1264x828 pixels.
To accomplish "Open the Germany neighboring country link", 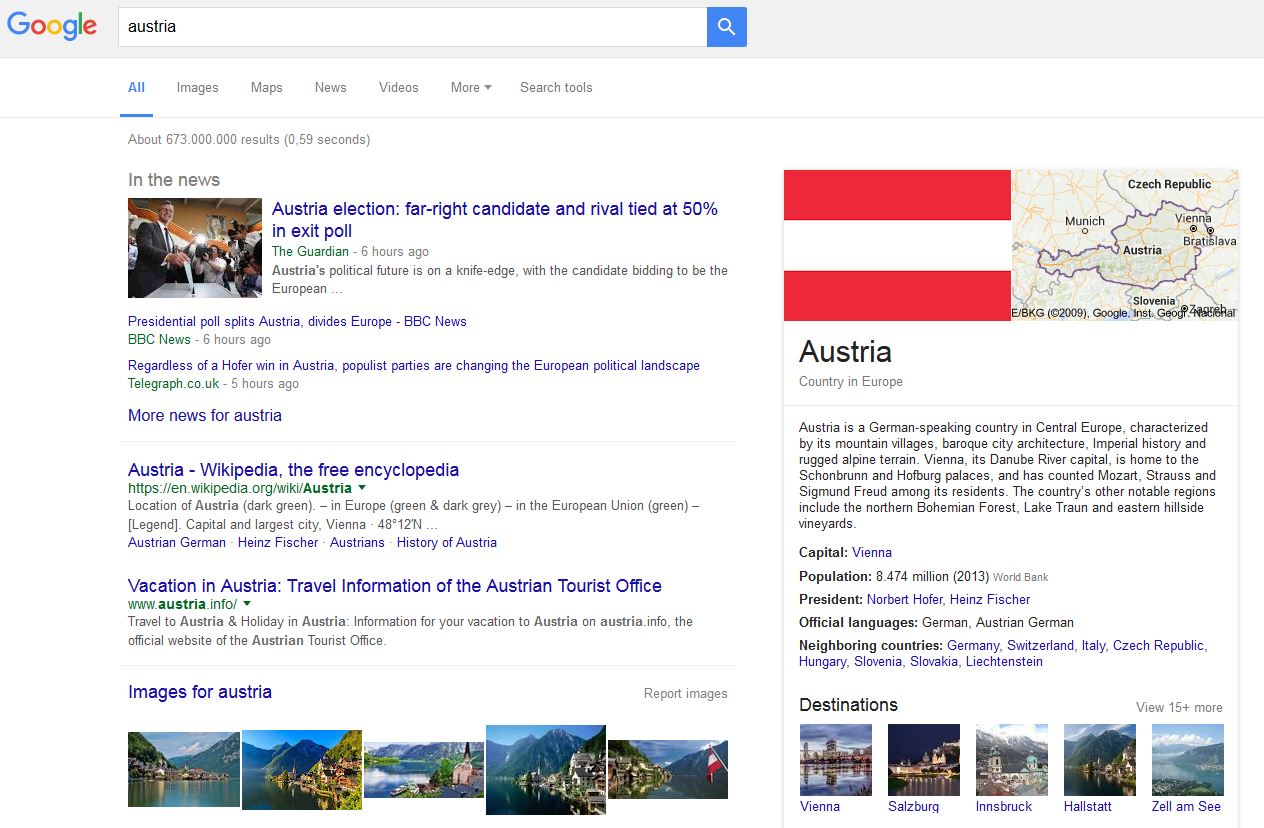I will point(973,645).
